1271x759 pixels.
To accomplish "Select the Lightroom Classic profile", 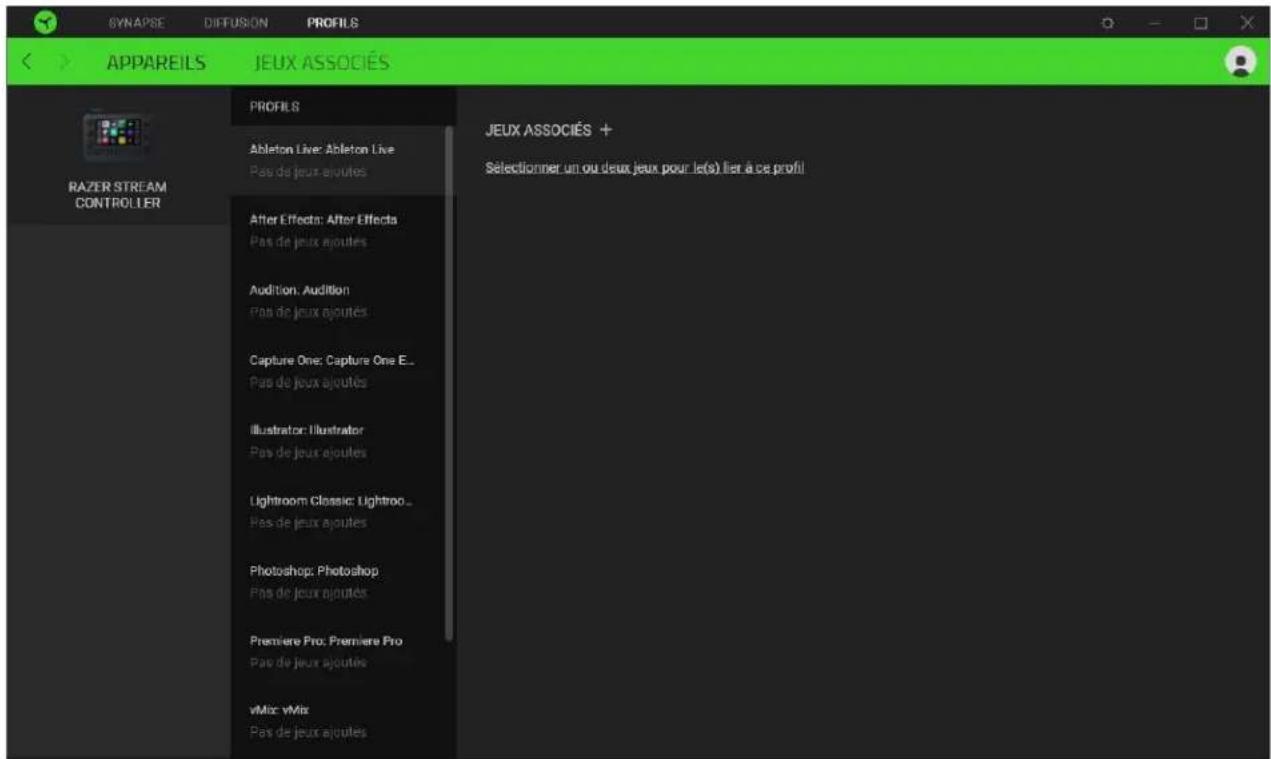I will point(340,511).
